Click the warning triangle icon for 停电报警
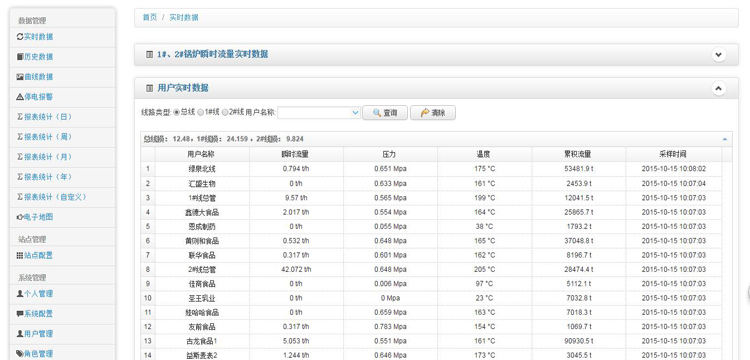 point(20,97)
